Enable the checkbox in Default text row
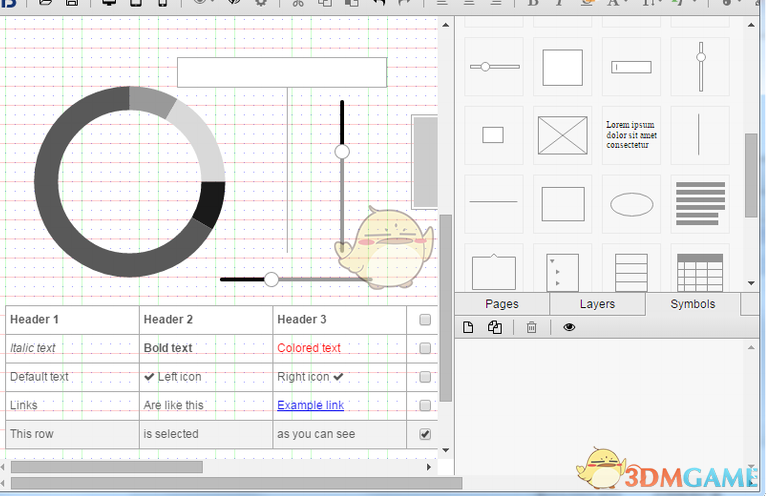The height and width of the screenshot is (496, 769). 425,377
